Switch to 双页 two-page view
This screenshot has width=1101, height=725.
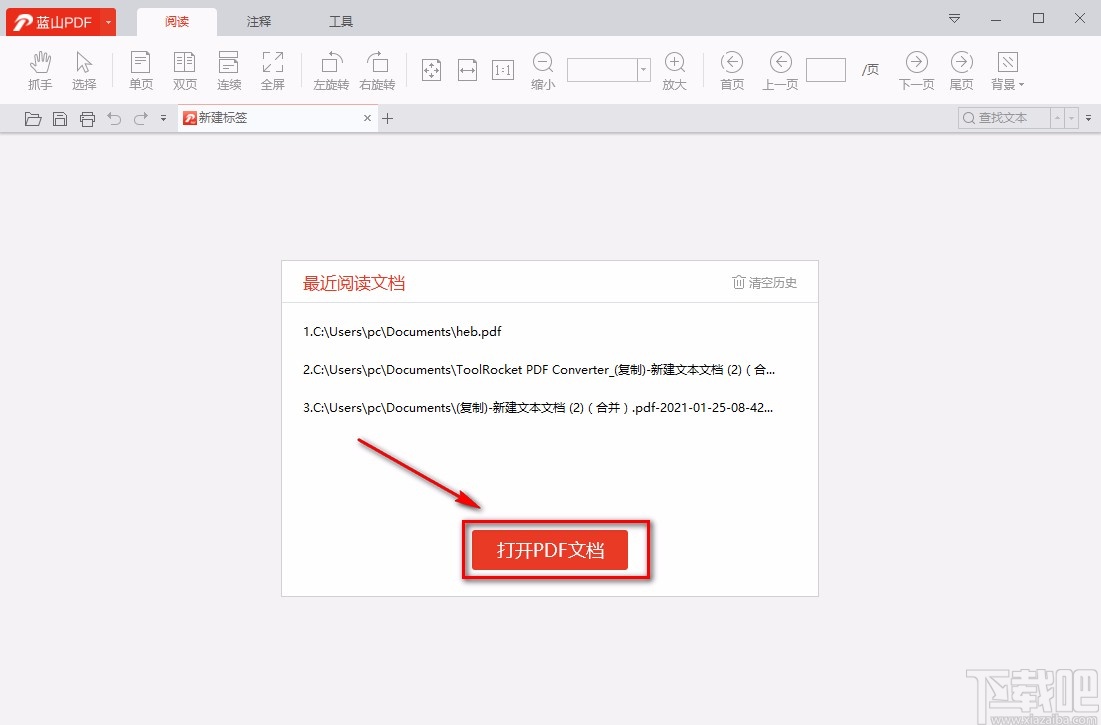pyautogui.click(x=184, y=69)
